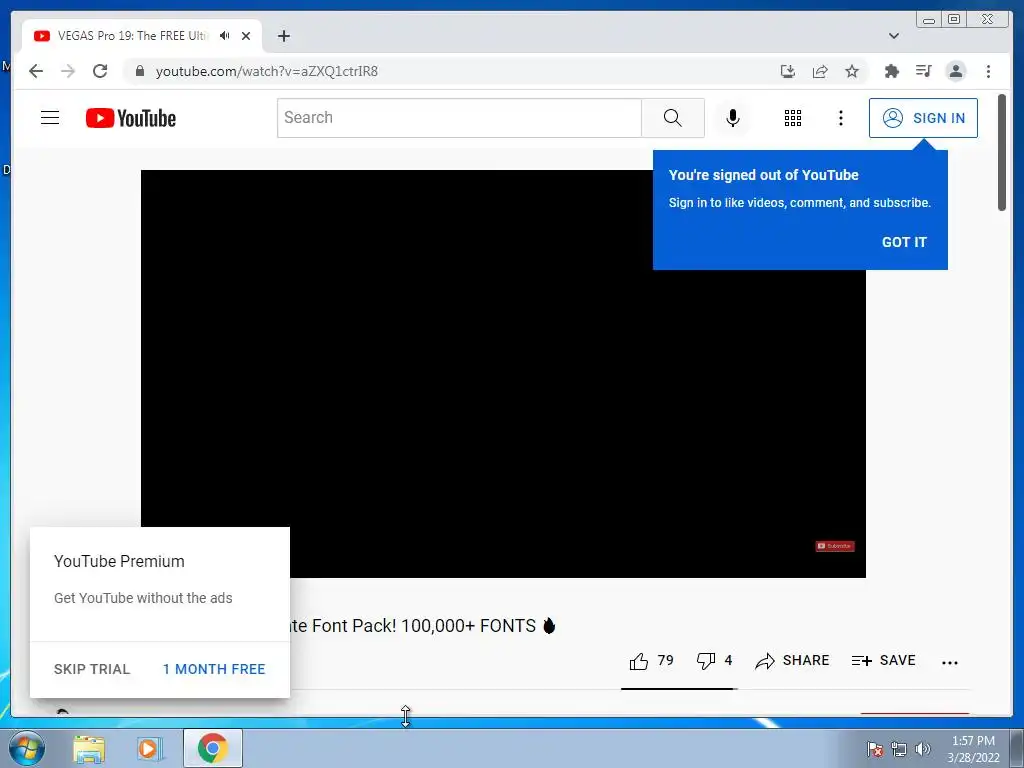The height and width of the screenshot is (768, 1024).
Task: Click the magnifier search button
Action: 673,118
